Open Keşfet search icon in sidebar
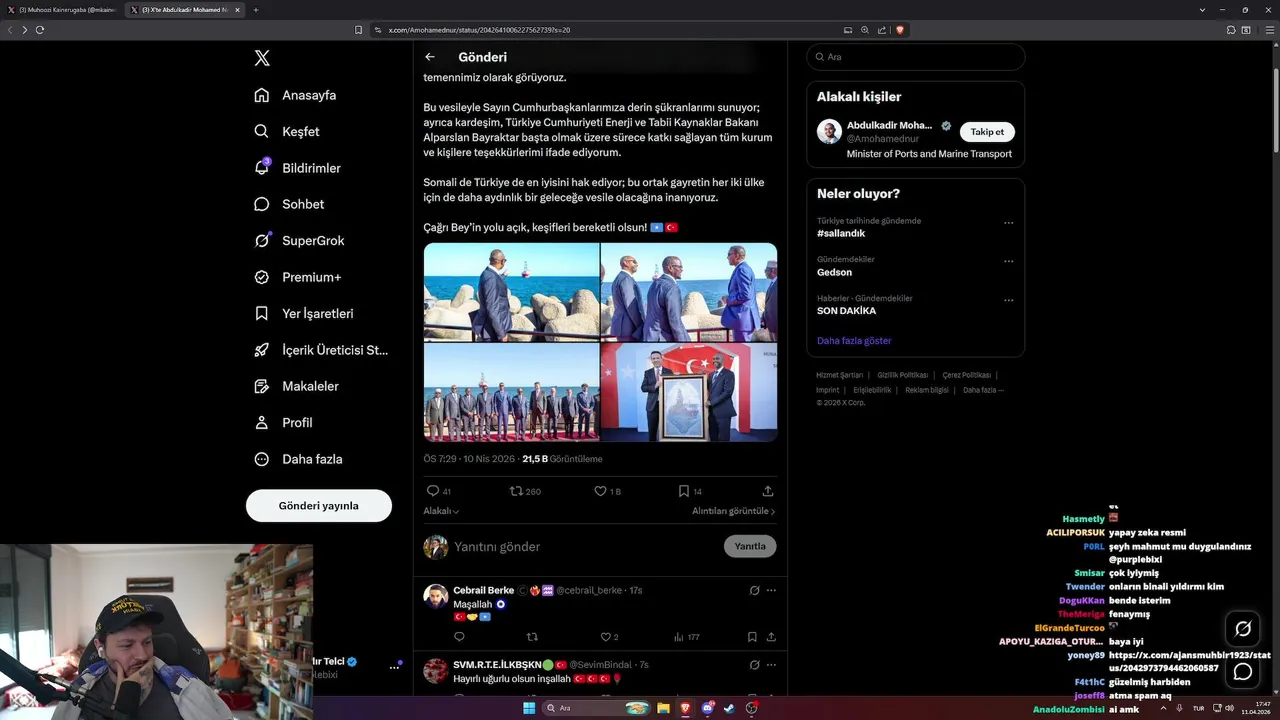The image size is (1280, 720). point(262,131)
